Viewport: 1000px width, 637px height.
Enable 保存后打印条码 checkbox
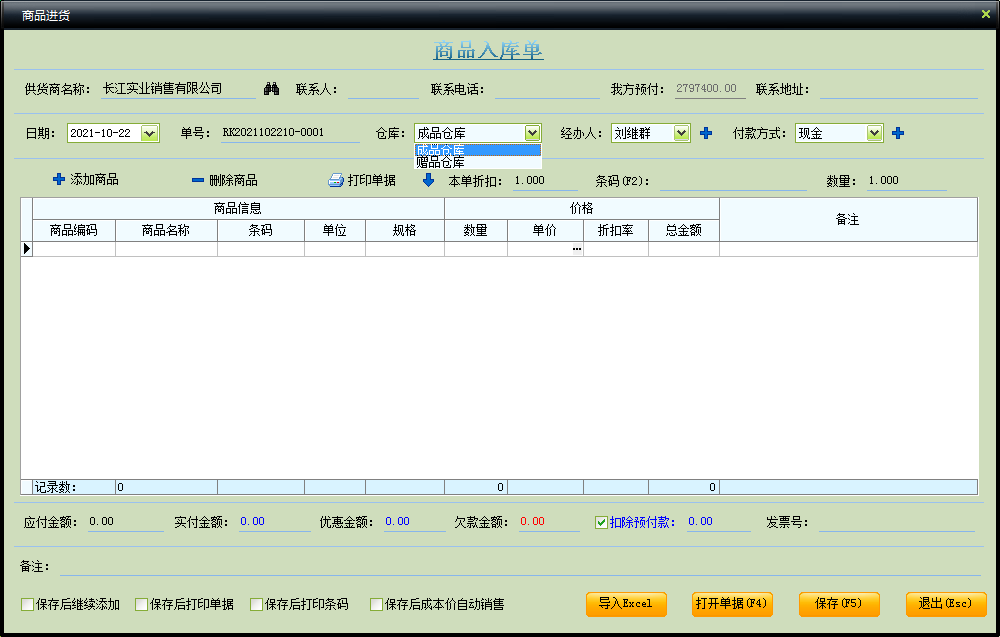[256, 604]
